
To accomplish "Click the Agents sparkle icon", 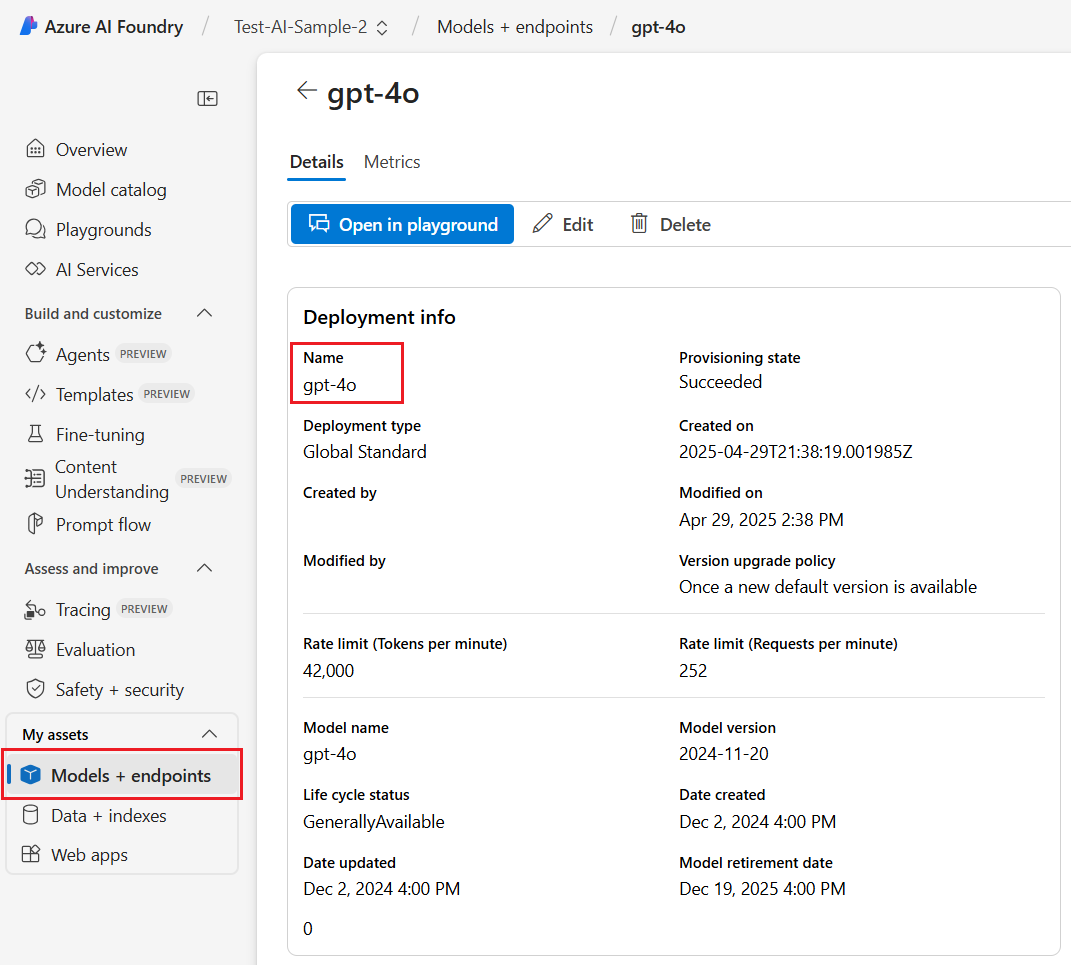I will click(x=36, y=353).
